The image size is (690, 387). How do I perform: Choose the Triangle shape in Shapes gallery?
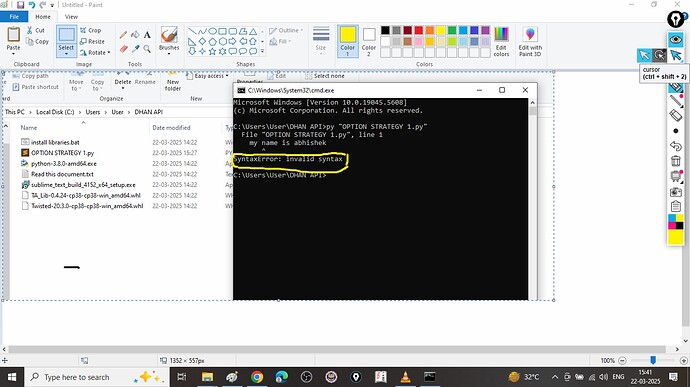(x=253, y=31)
